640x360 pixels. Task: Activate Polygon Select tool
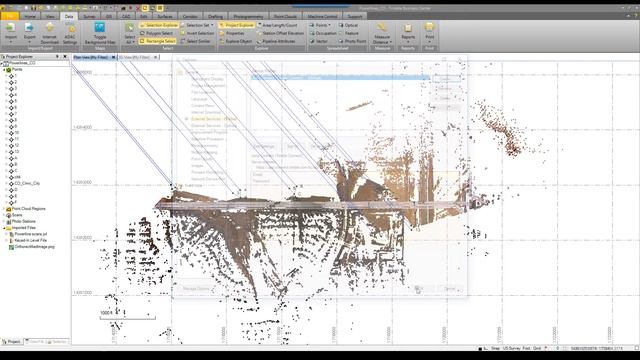[157, 33]
